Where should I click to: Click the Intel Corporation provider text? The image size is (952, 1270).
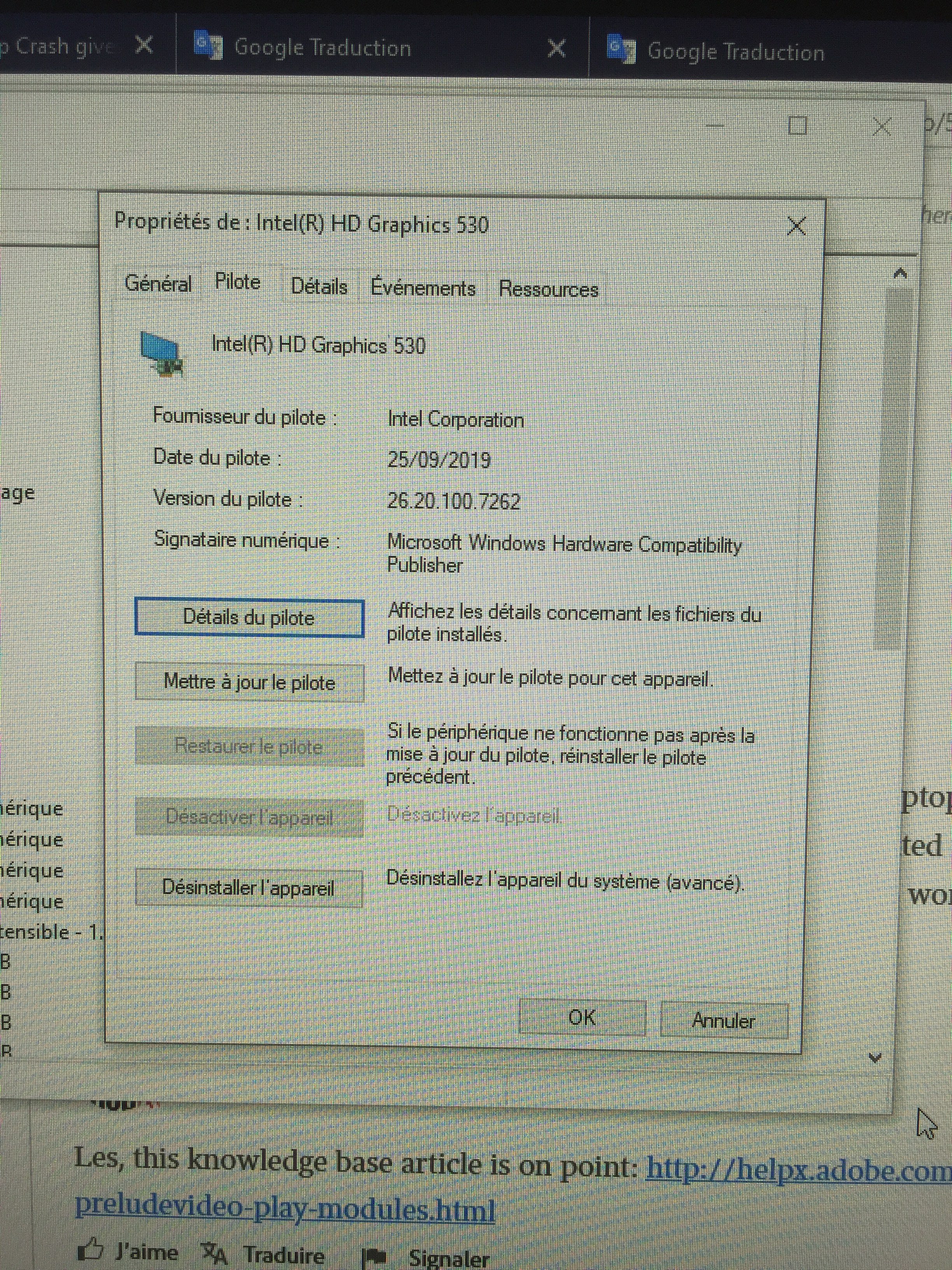tap(456, 420)
